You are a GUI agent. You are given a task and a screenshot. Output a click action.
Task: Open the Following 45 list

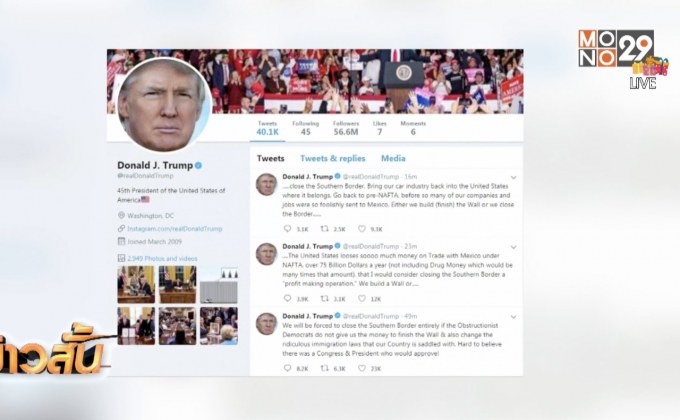305,128
